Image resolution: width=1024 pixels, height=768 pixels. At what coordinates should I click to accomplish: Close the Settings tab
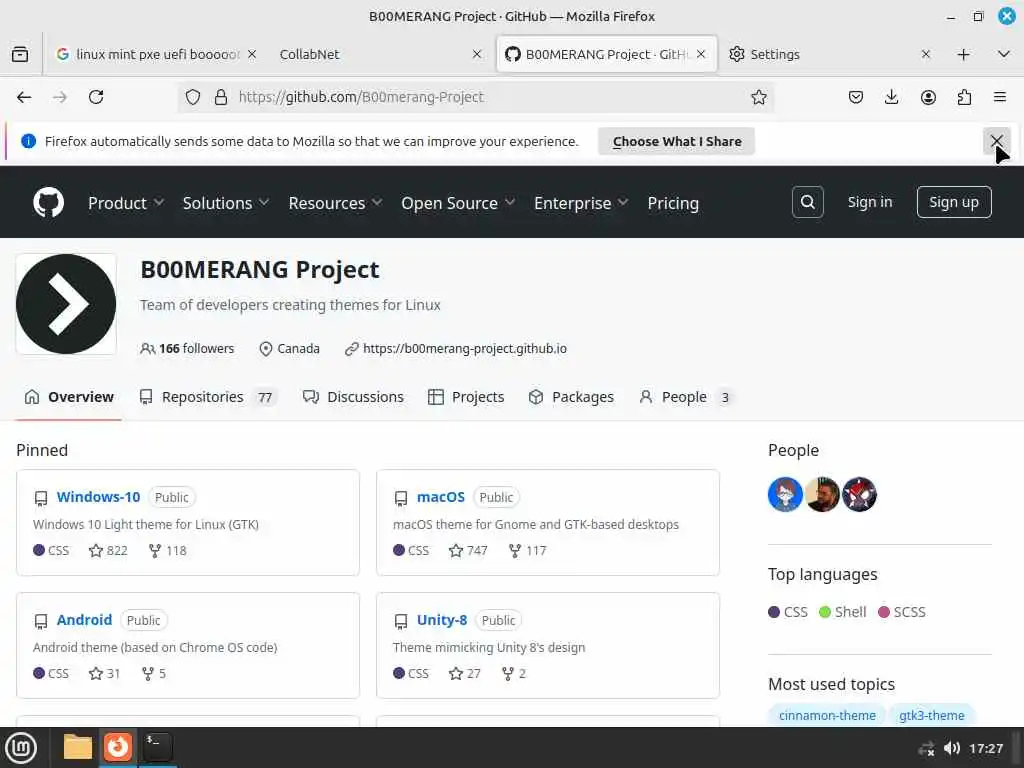(x=926, y=54)
